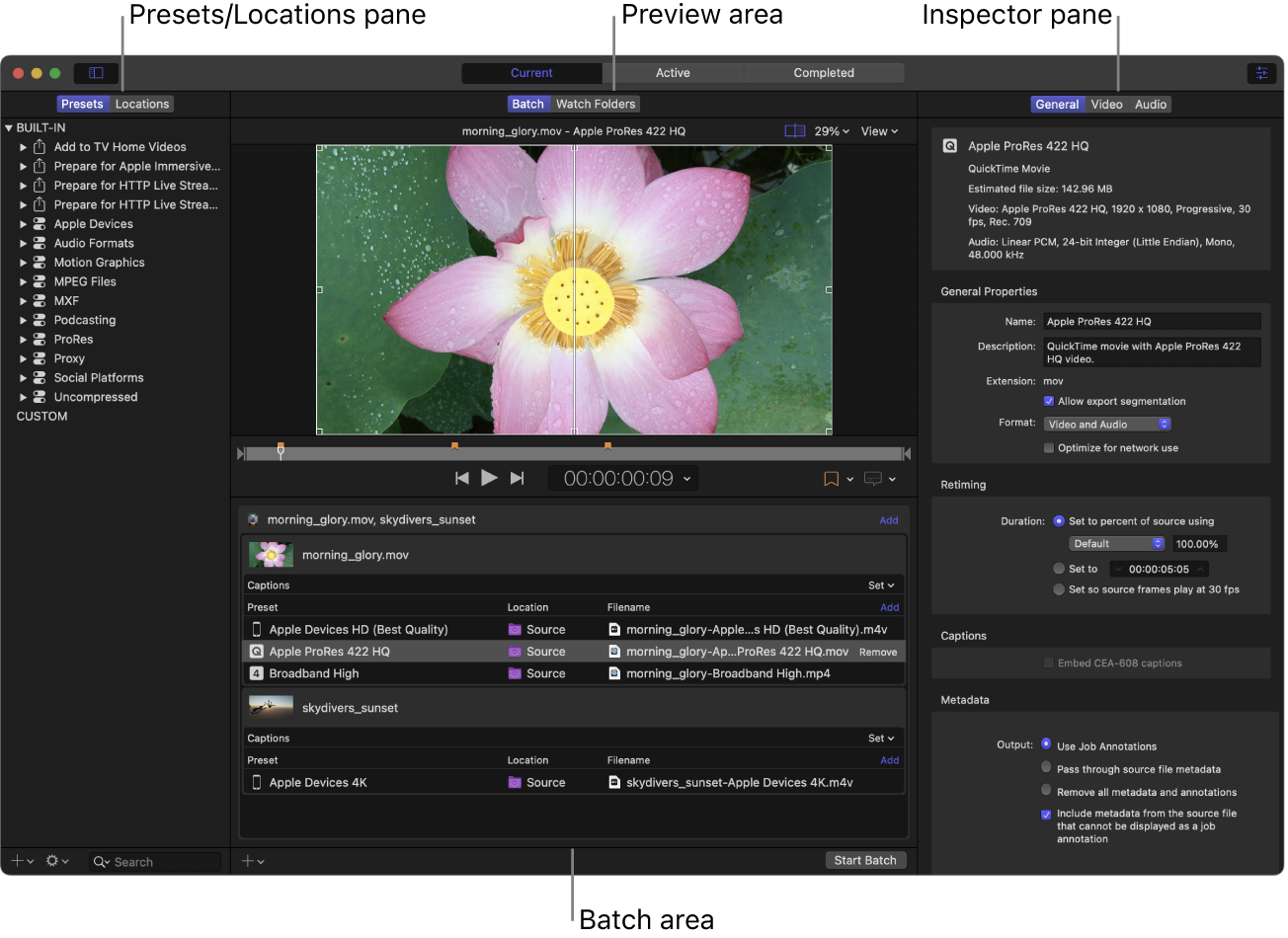Open the gear action menu at bottom left
The image size is (1288, 938).
pyautogui.click(x=53, y=860)
